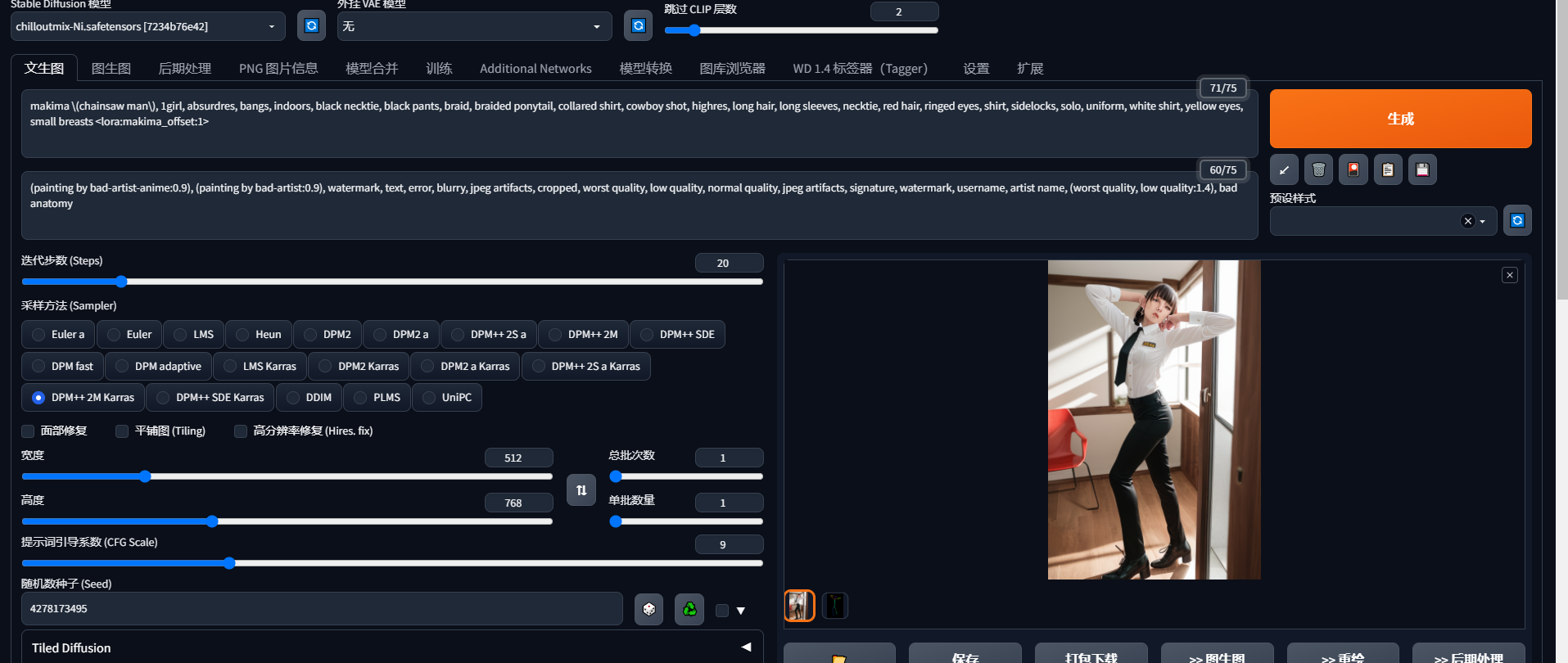
Task: Click the 保存 save button
Action: click(965, 655)
